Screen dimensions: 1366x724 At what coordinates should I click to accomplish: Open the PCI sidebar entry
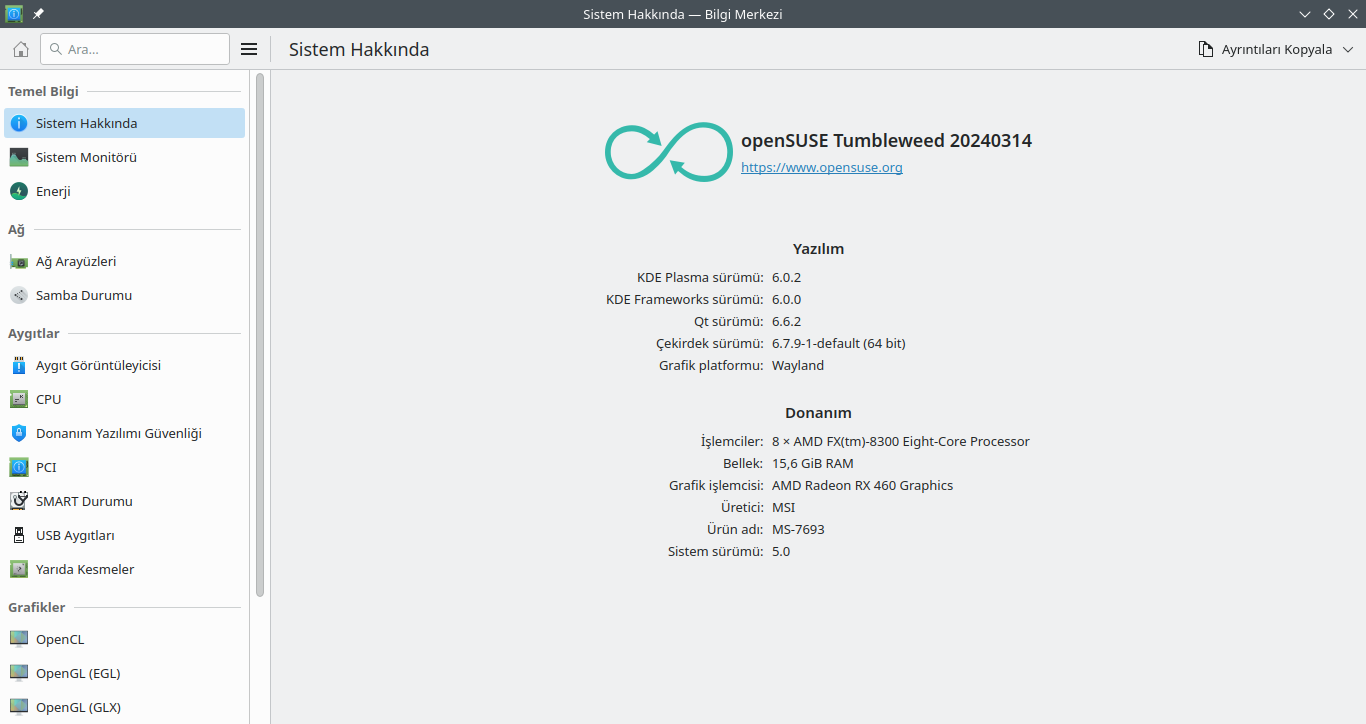(x=46, y=467)
